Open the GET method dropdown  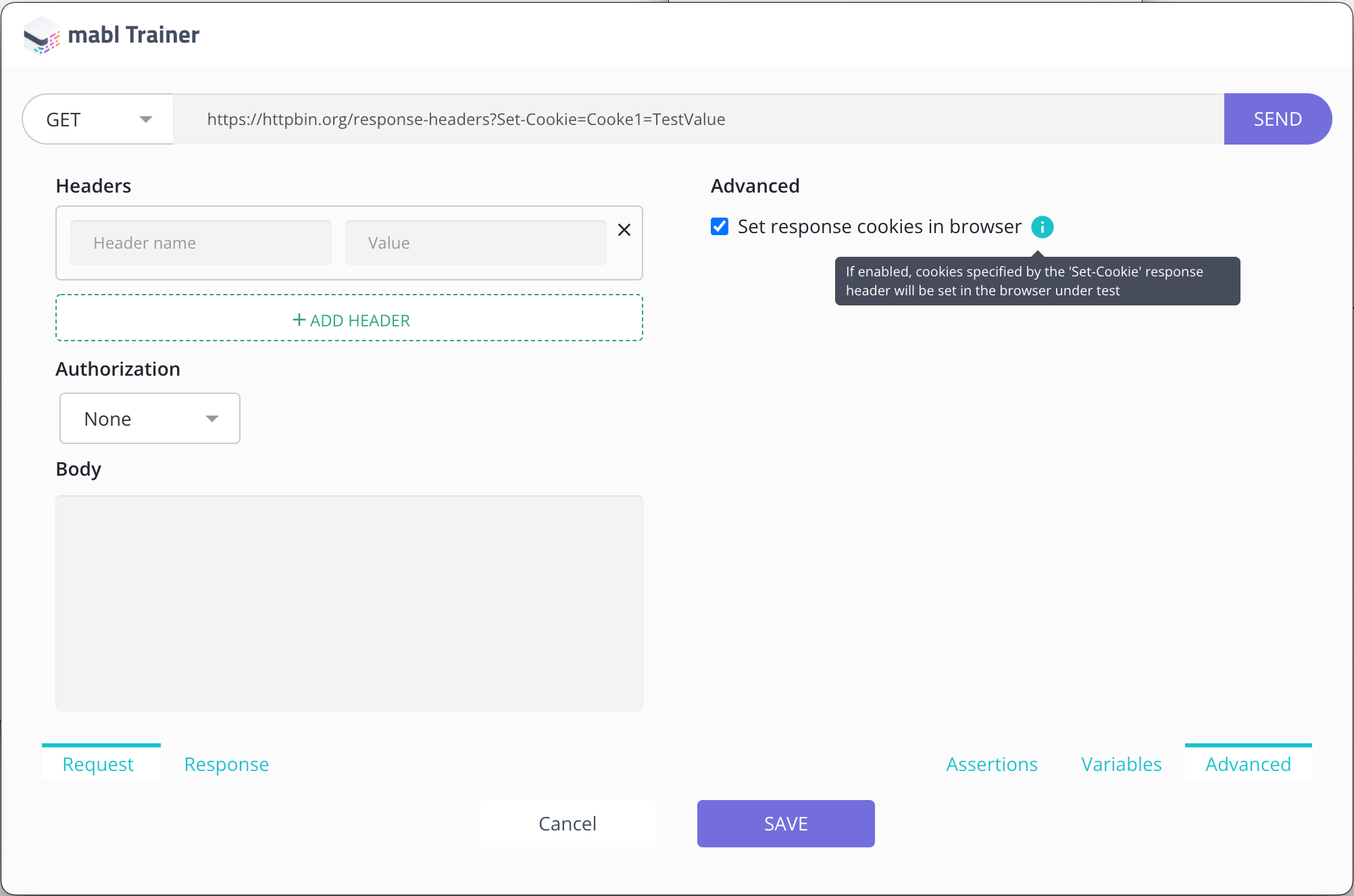[x=98, y=120]
